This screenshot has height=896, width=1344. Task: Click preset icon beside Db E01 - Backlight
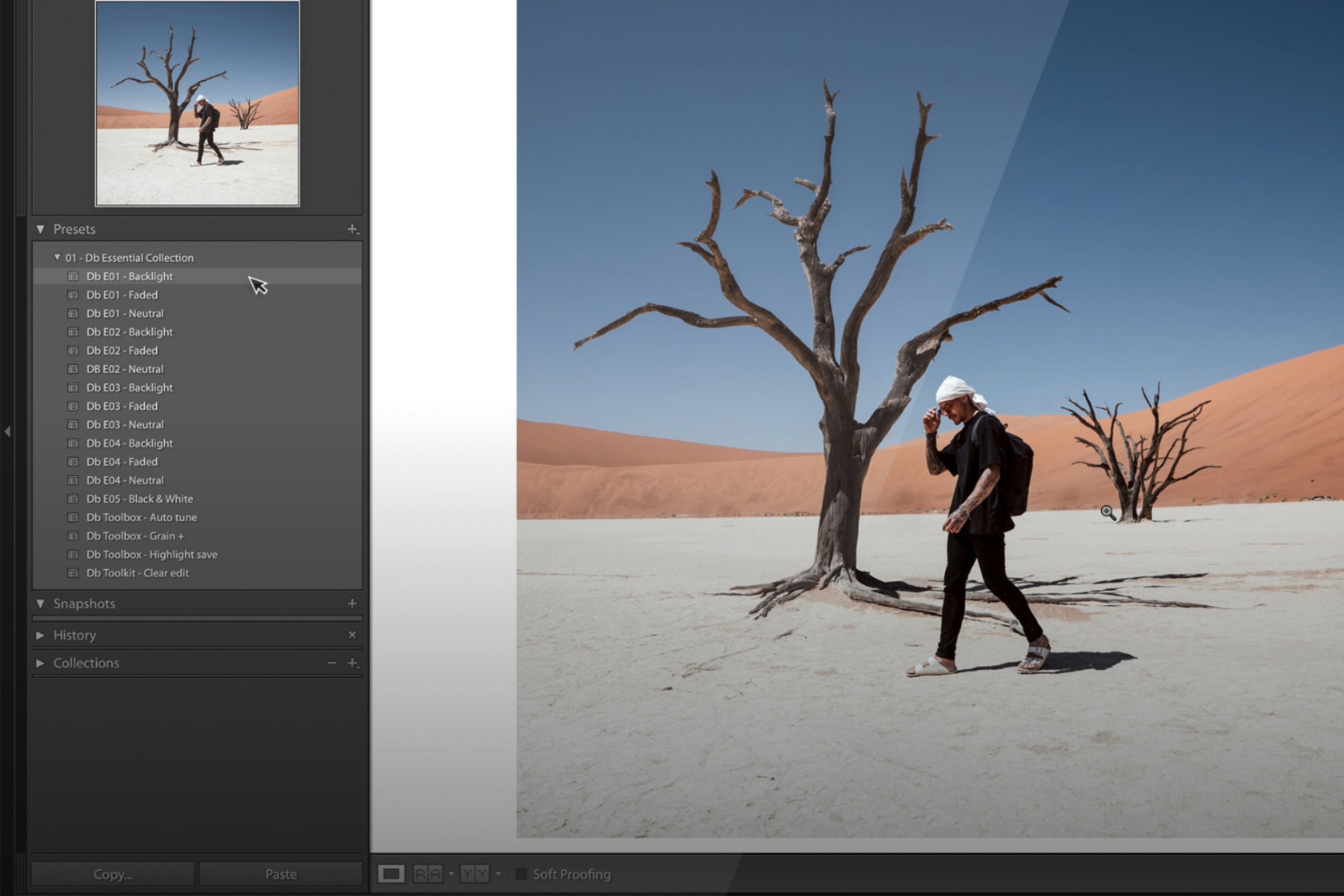click(x=72, y=277)
